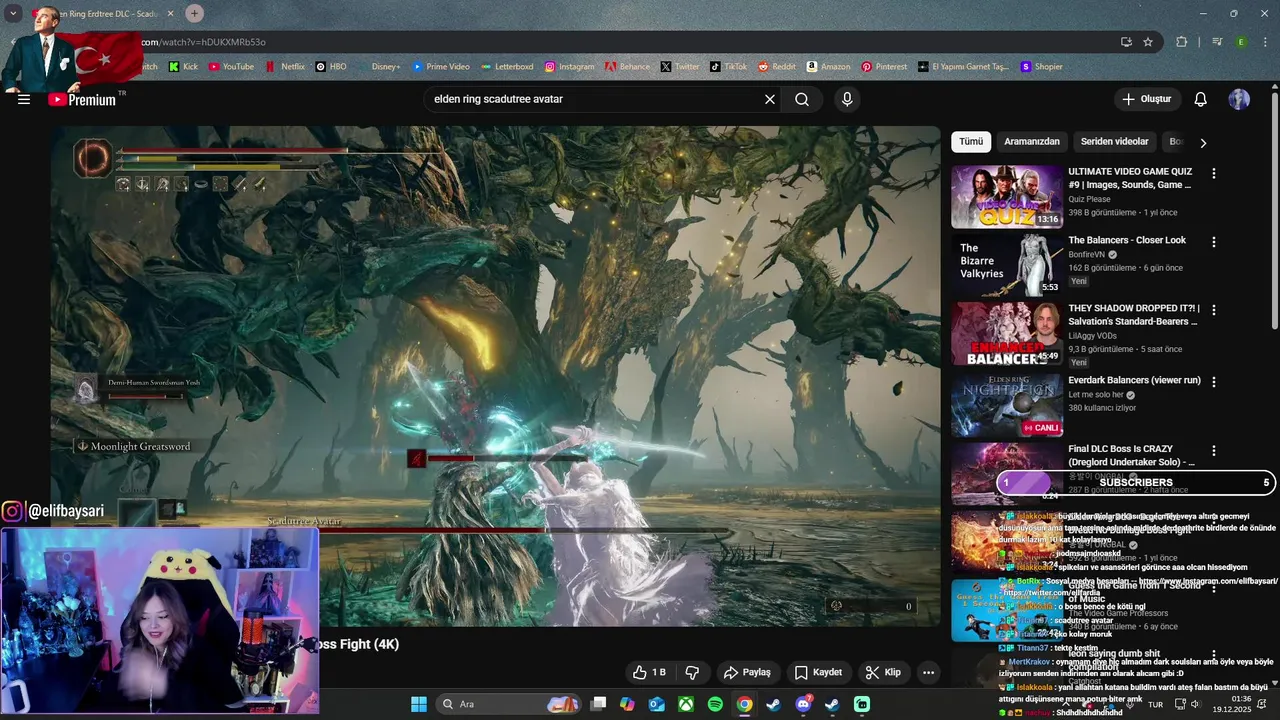Image resolution: width=1280 pixels, height=720 pixels.
Task: Open options for Everdark Balancers video
Action: (1214, 382)
